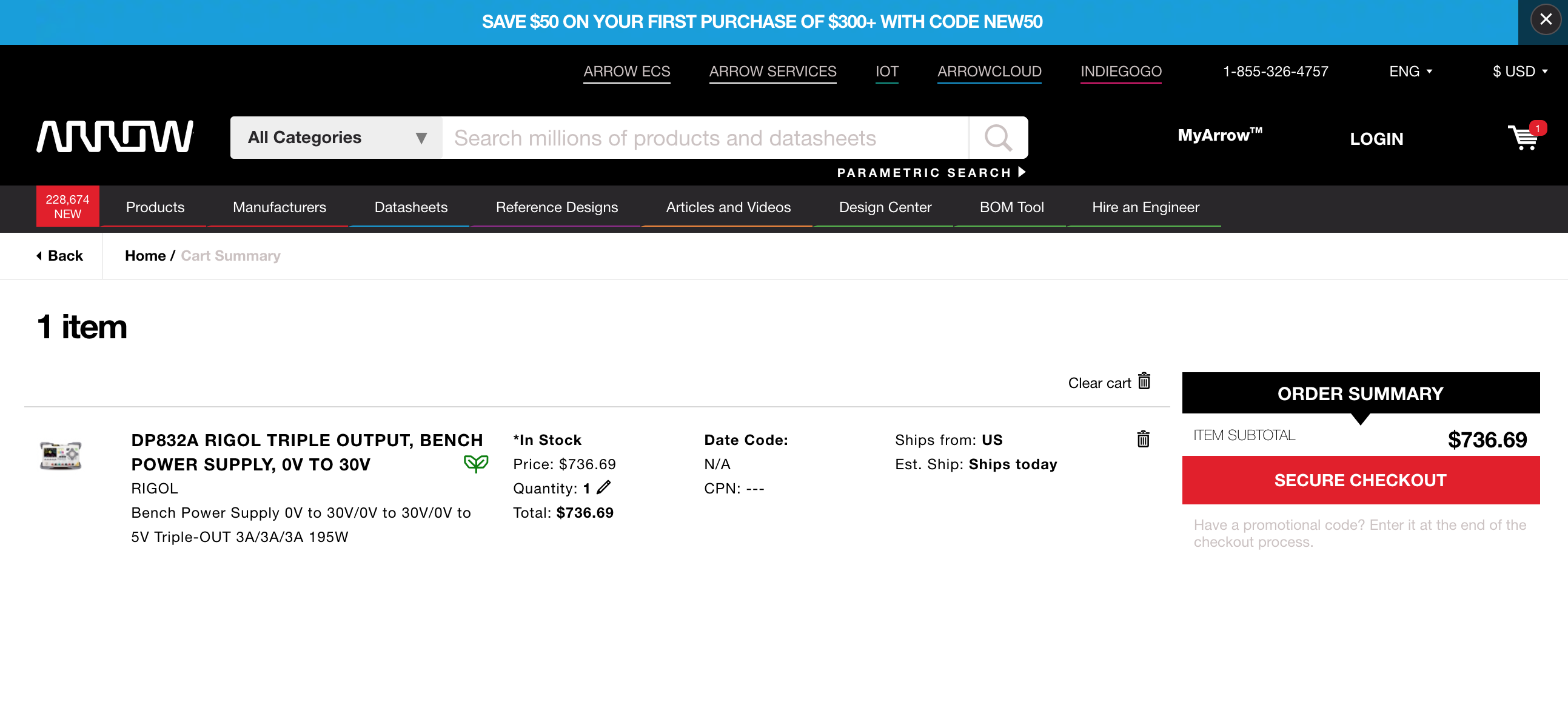1568x702 pixels.
Task: Open DP832A power supply product thumbnail
Action: click(x=60, y=455)
